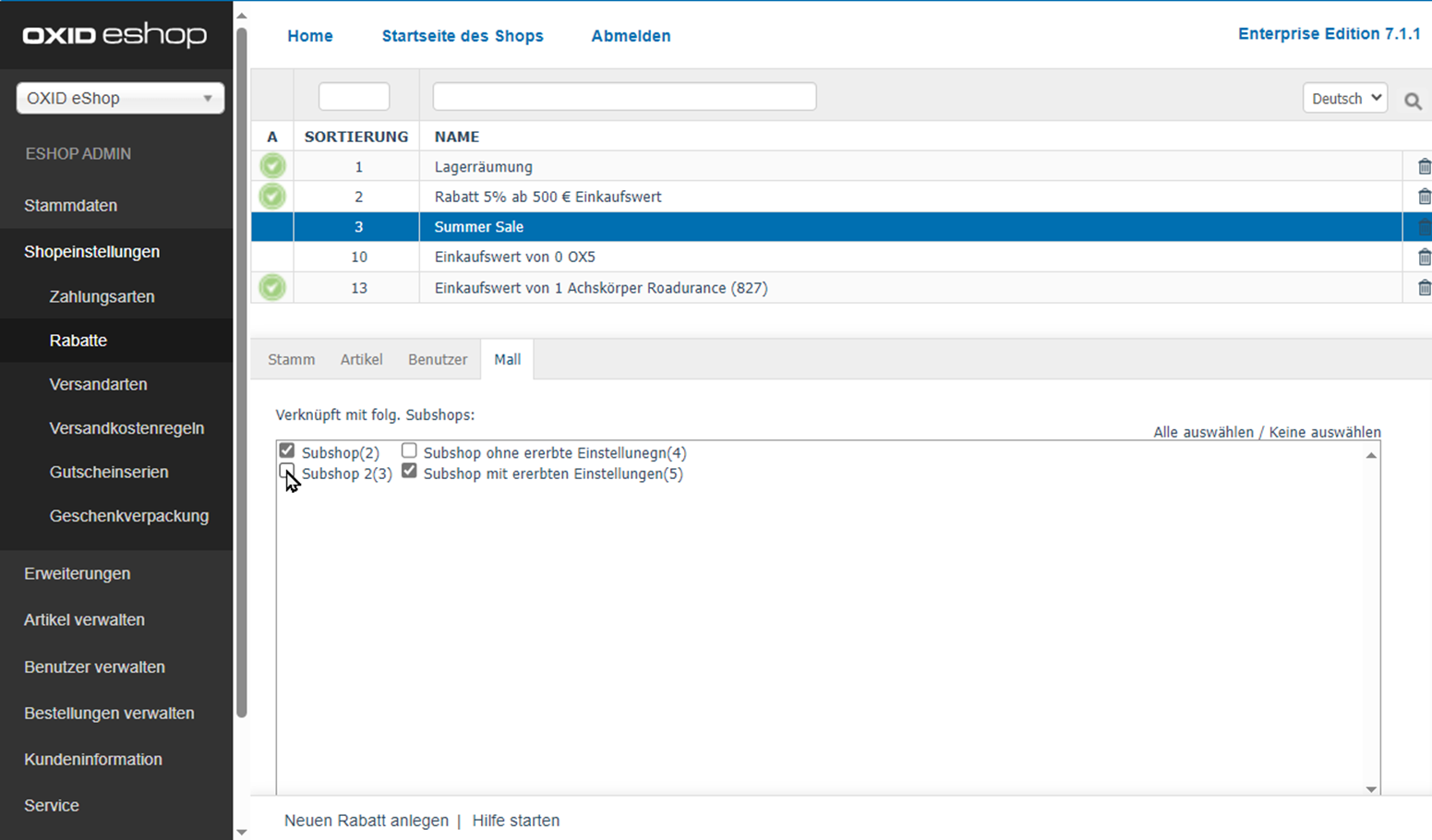Viewport: 1432px width, 840px height.
Task: Click trash icon for Rabatt 5% row
Action: click(1424, 197)
